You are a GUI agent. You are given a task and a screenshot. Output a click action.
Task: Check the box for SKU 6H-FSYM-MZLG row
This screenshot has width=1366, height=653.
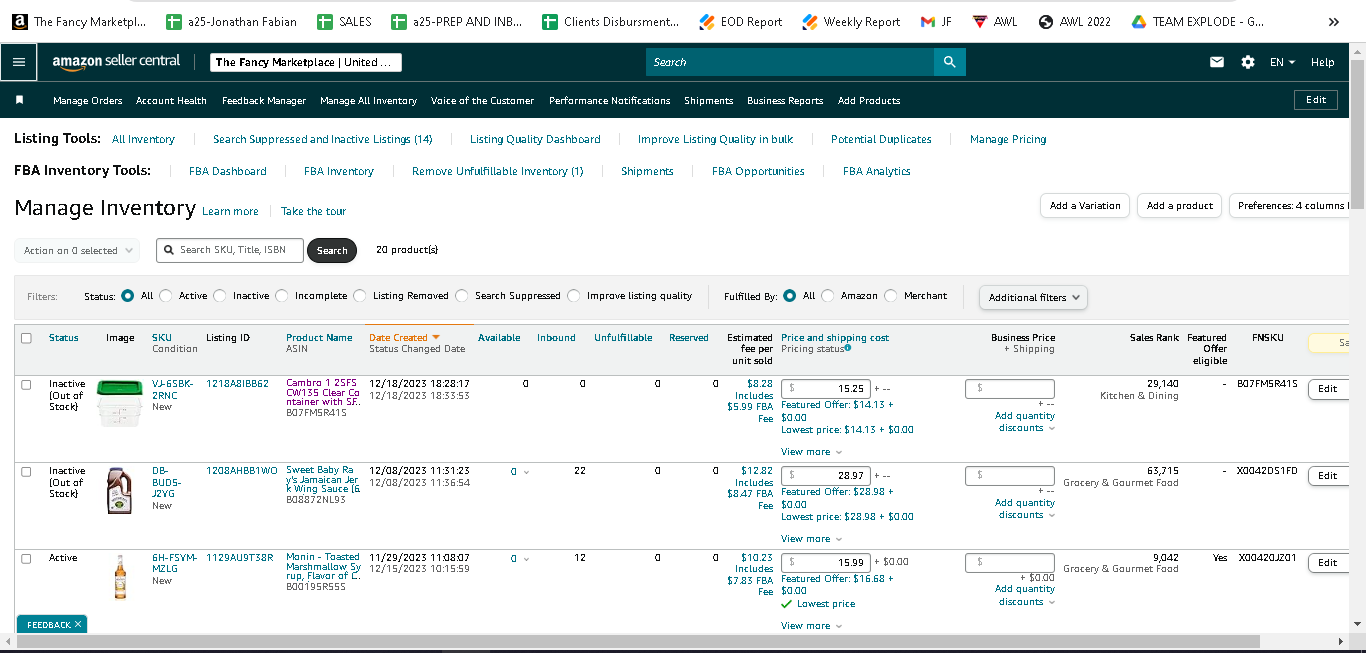pyautogui.click(x=26, y=558)
